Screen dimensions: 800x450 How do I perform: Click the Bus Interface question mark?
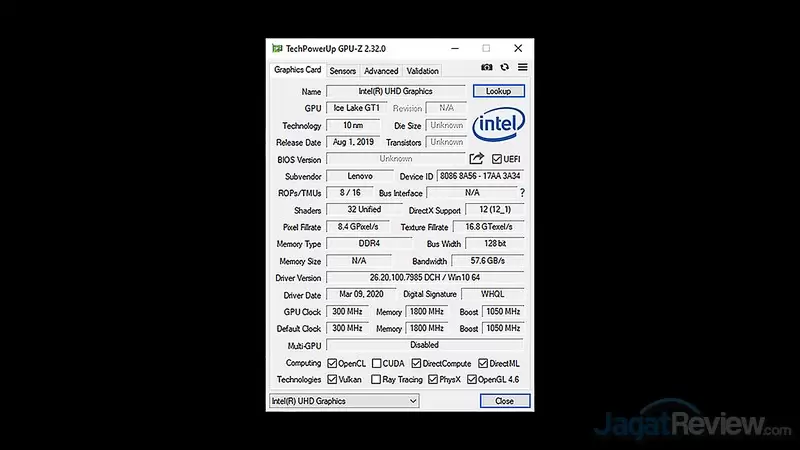coord(521,193)
